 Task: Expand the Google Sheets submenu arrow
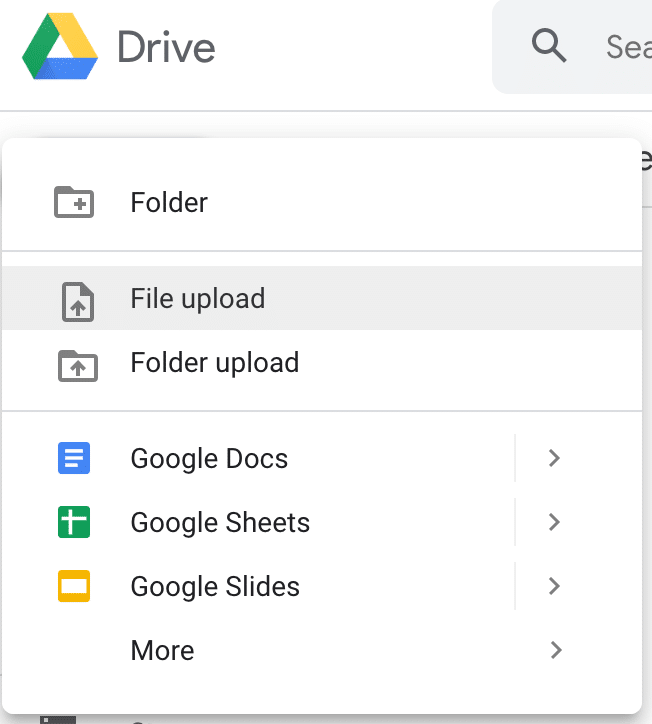[x=555, y=523]
